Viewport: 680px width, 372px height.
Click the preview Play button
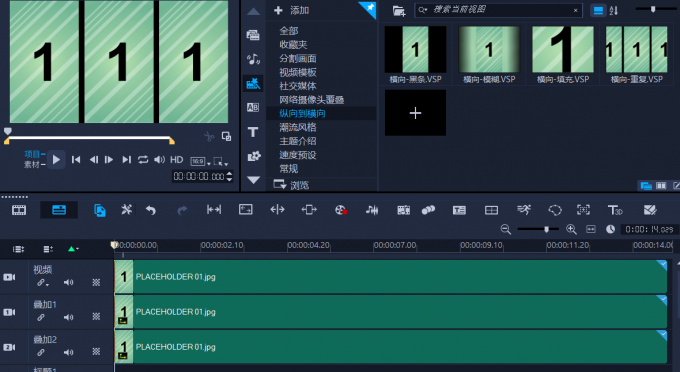[56, 160]
